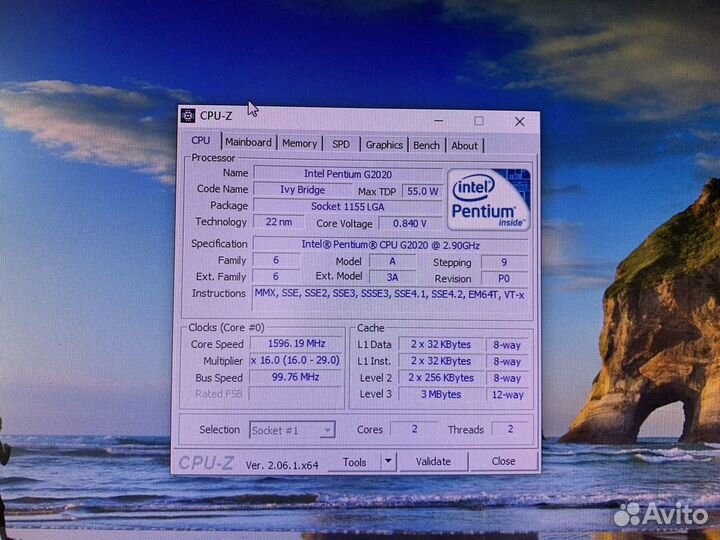Click the L1 Data associativity 8-way
Viewport: 720px width, 540px height.
tap(507, 345)
